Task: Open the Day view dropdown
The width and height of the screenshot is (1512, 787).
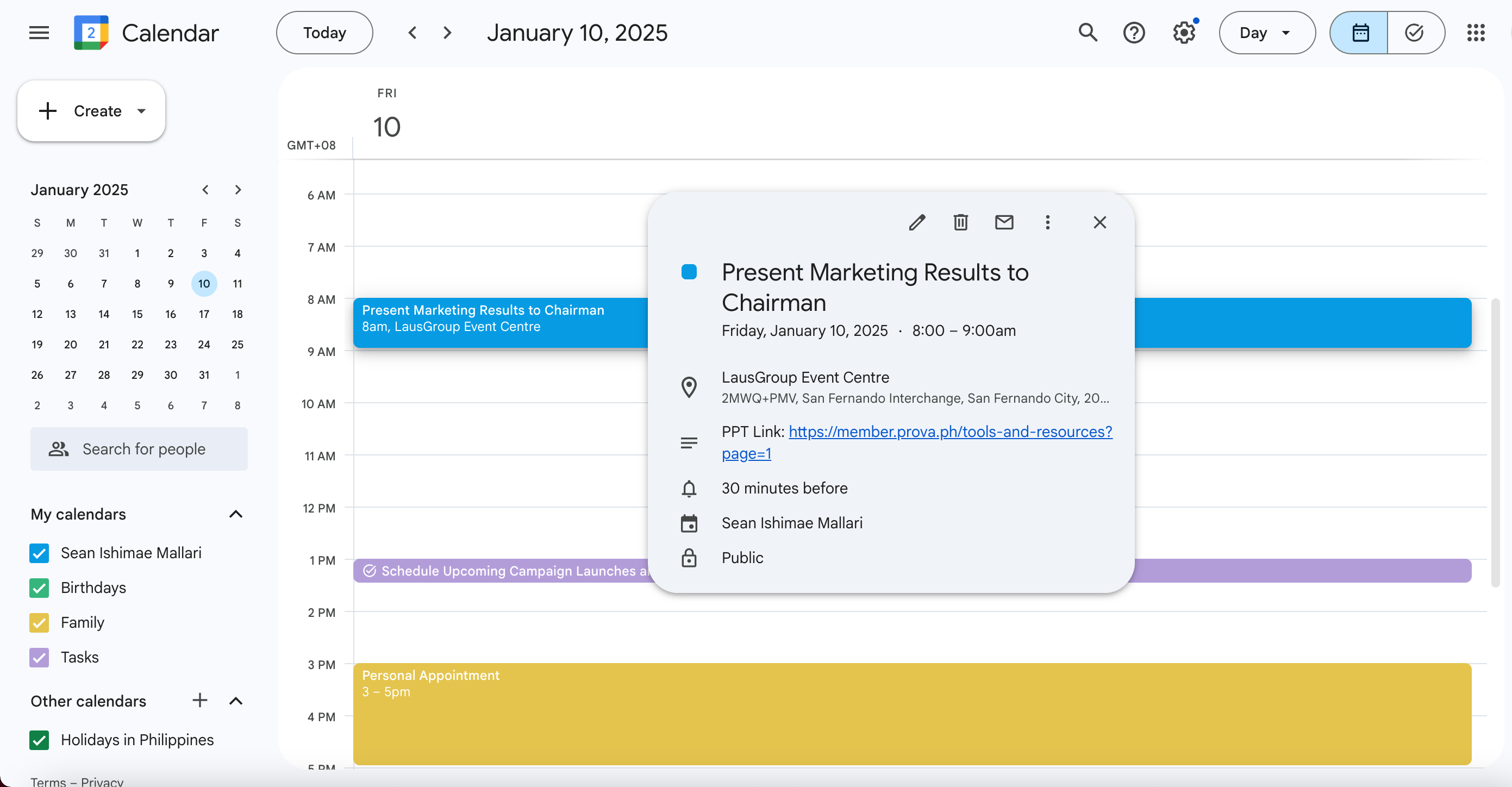Action: (x=1267, y=33)
